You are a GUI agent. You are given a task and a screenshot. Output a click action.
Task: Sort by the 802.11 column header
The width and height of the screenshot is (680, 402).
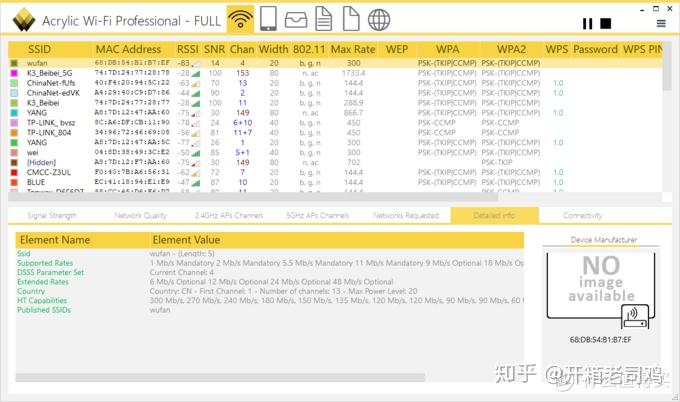tap(309, 49)
